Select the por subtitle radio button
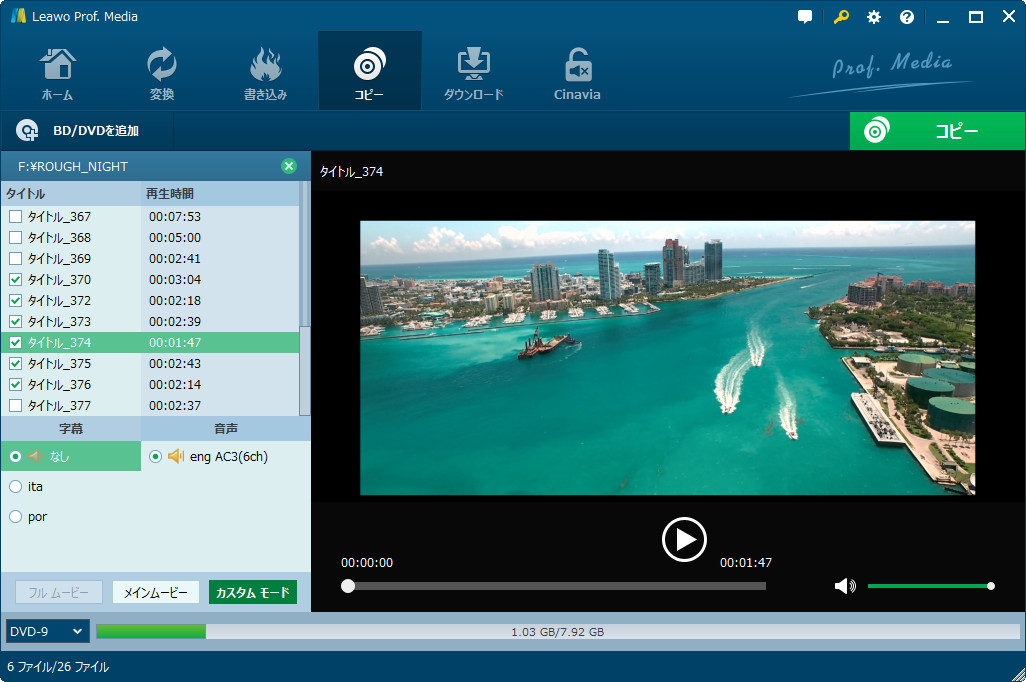The image size is (1026, 682). pos(15,517)
